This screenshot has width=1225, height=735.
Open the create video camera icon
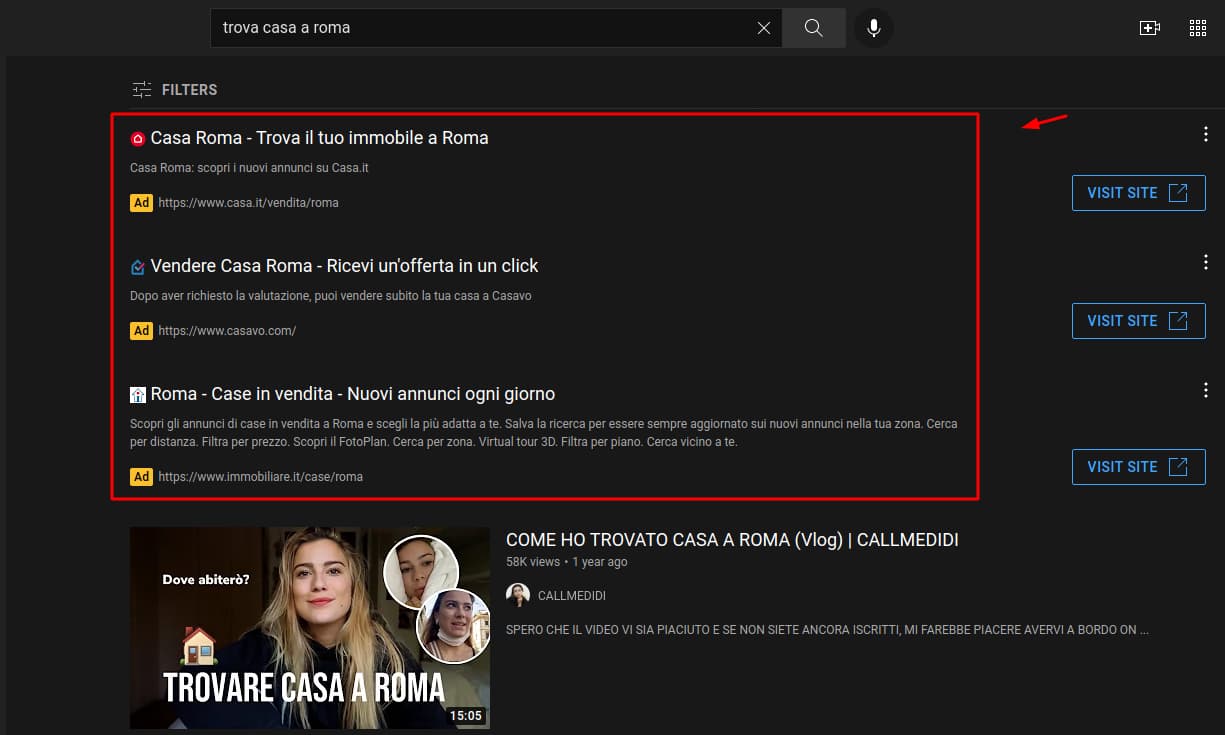(x=1150, y=28)
